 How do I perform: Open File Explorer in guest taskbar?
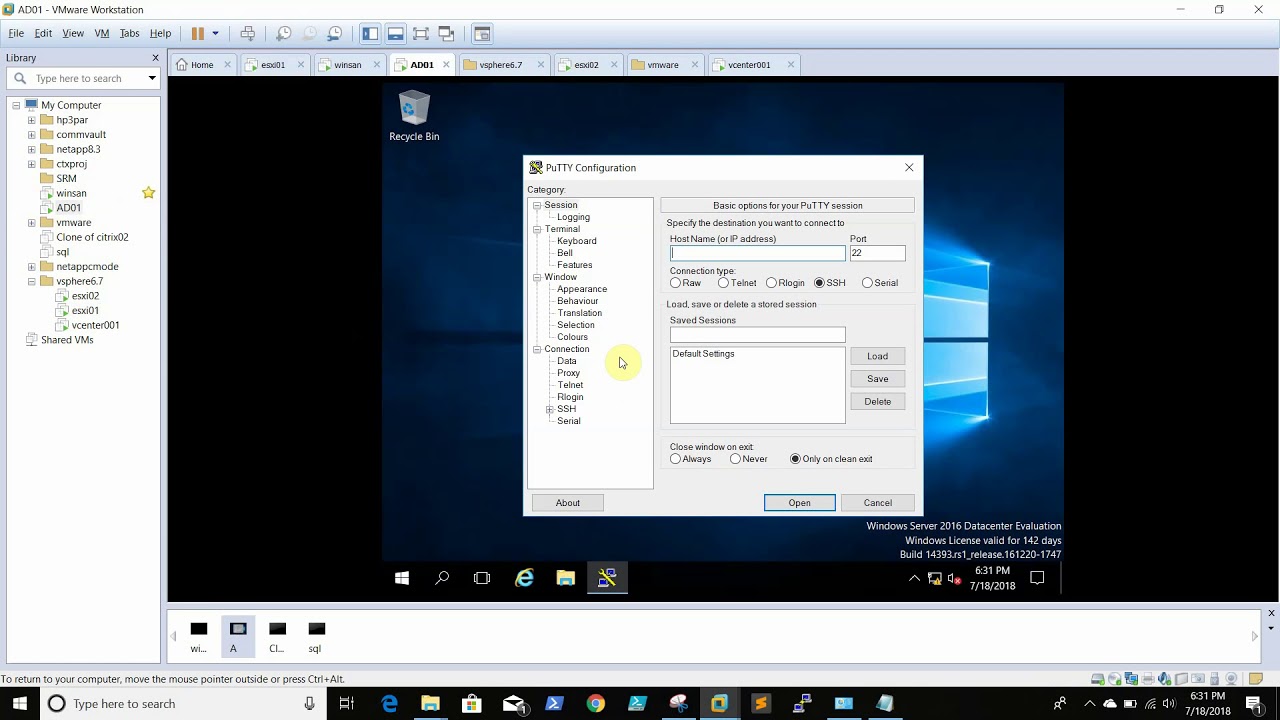point(566,578)
